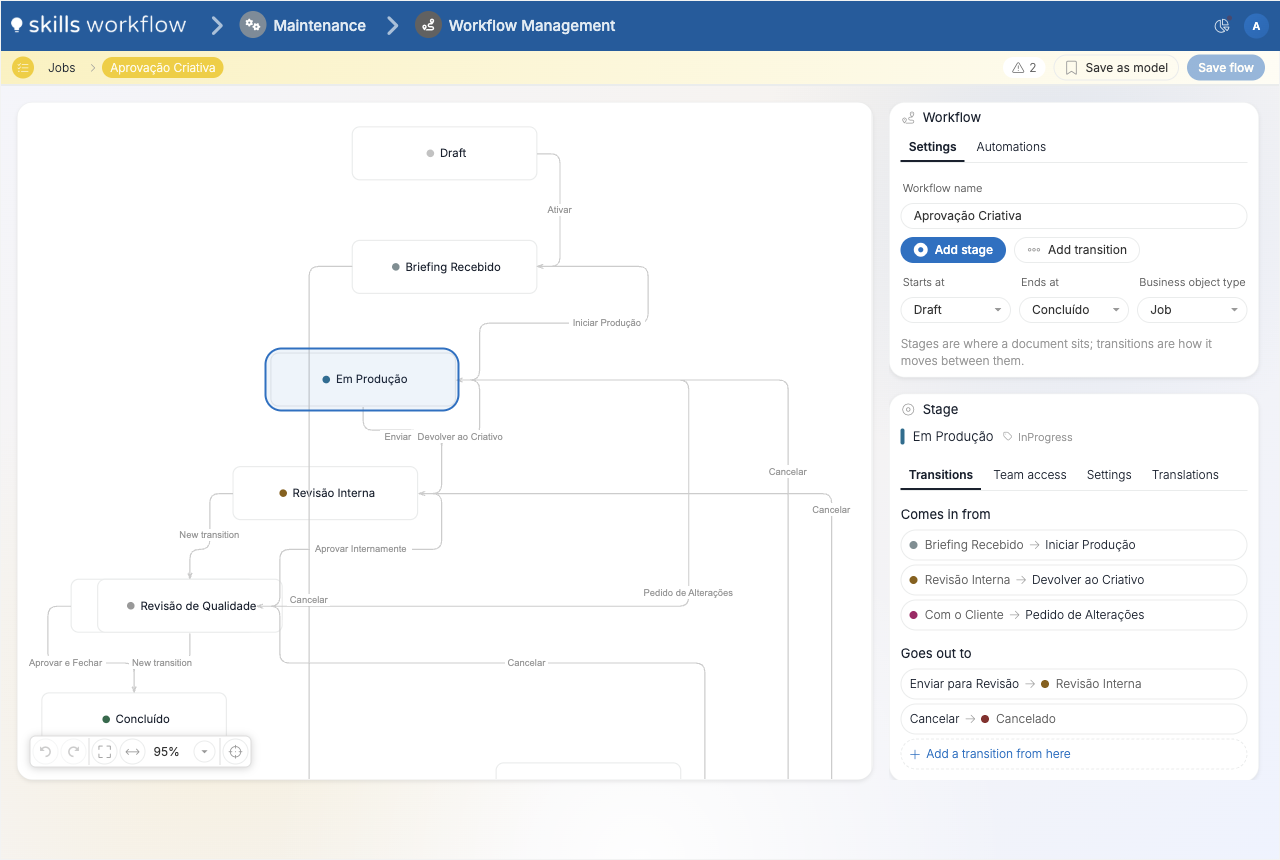1280x860 pixels.
Task: Open the user avatar A menu
Action: click(x=1256, y=26)
